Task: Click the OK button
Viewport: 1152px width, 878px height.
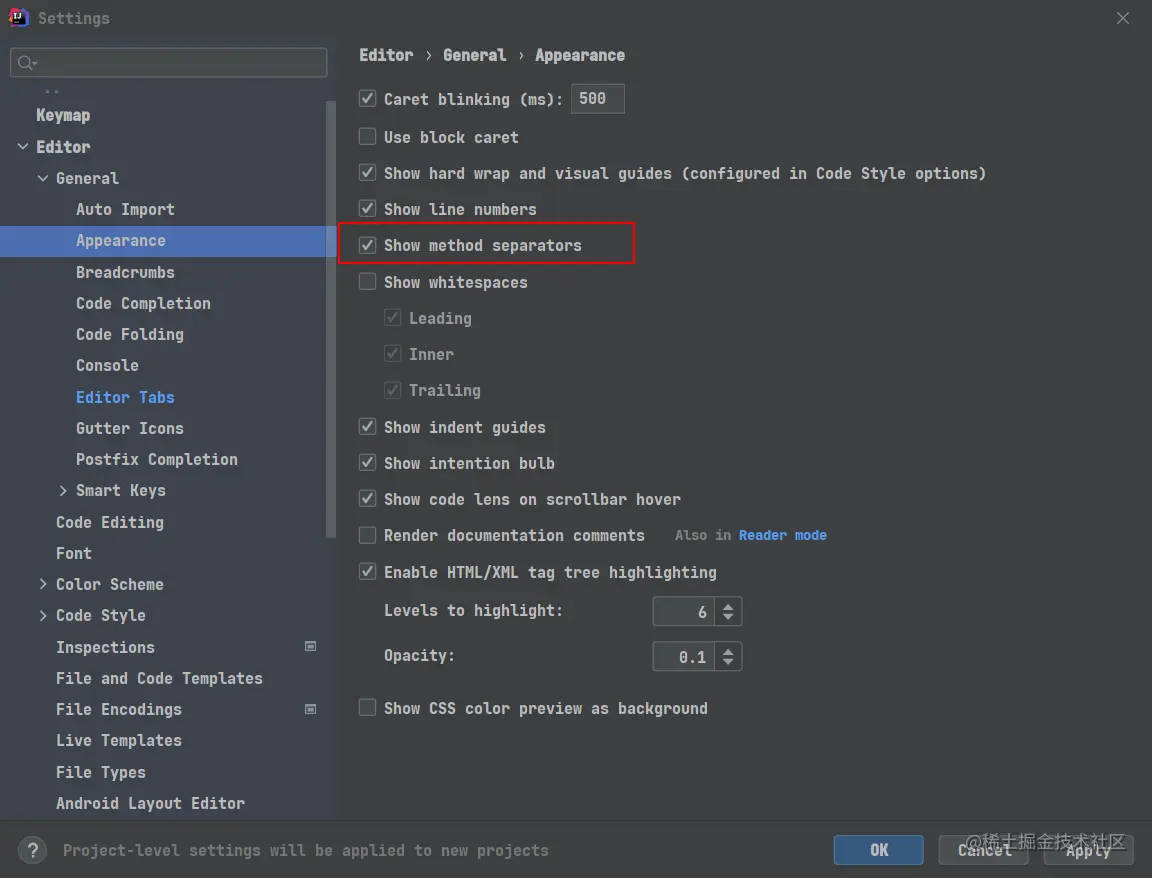Action: coord(879,850)
